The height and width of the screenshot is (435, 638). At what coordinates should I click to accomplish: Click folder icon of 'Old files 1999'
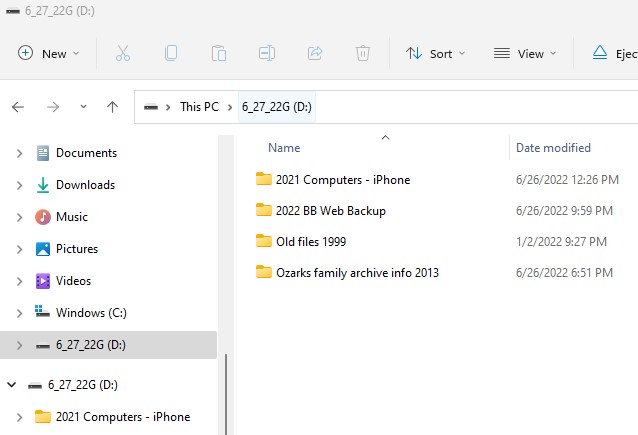click(264, 241)
